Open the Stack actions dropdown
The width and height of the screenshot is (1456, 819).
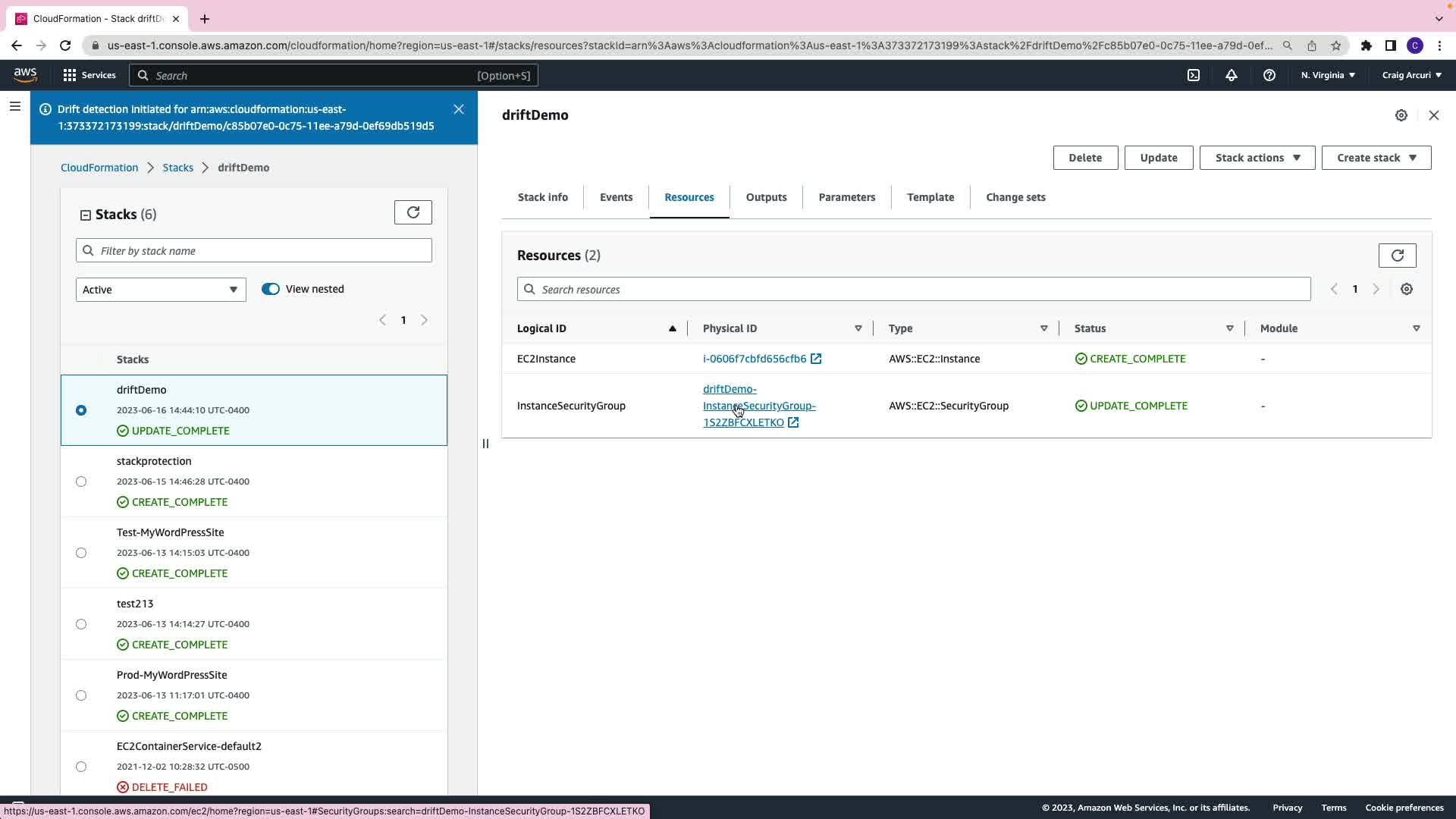pos(1257,158)
